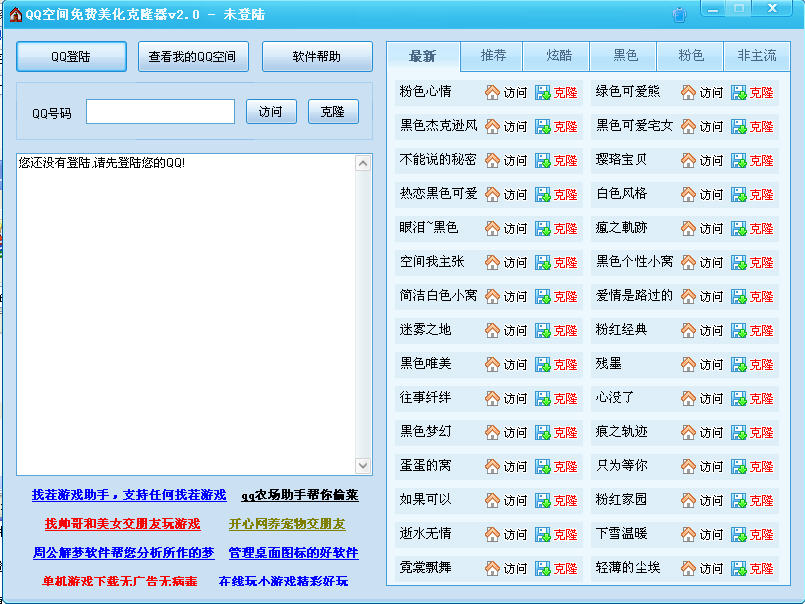Click the visit house icon for 热恋黑色可爱

(492, 194)
